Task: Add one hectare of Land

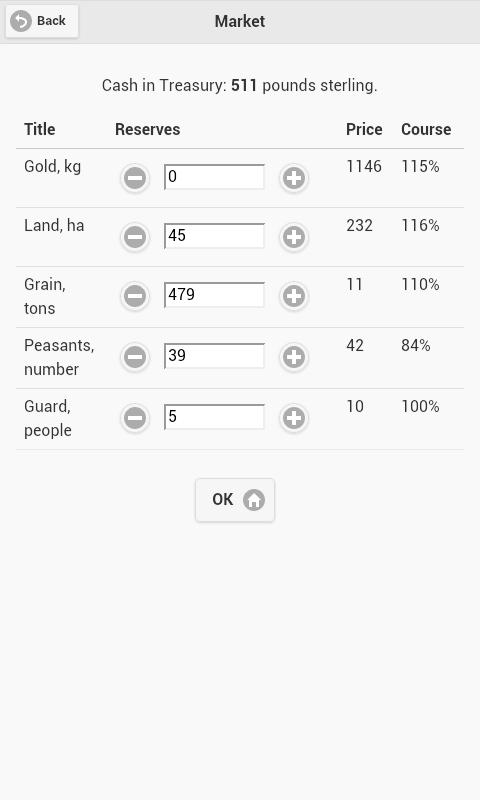Action: (x=294, y=237)
